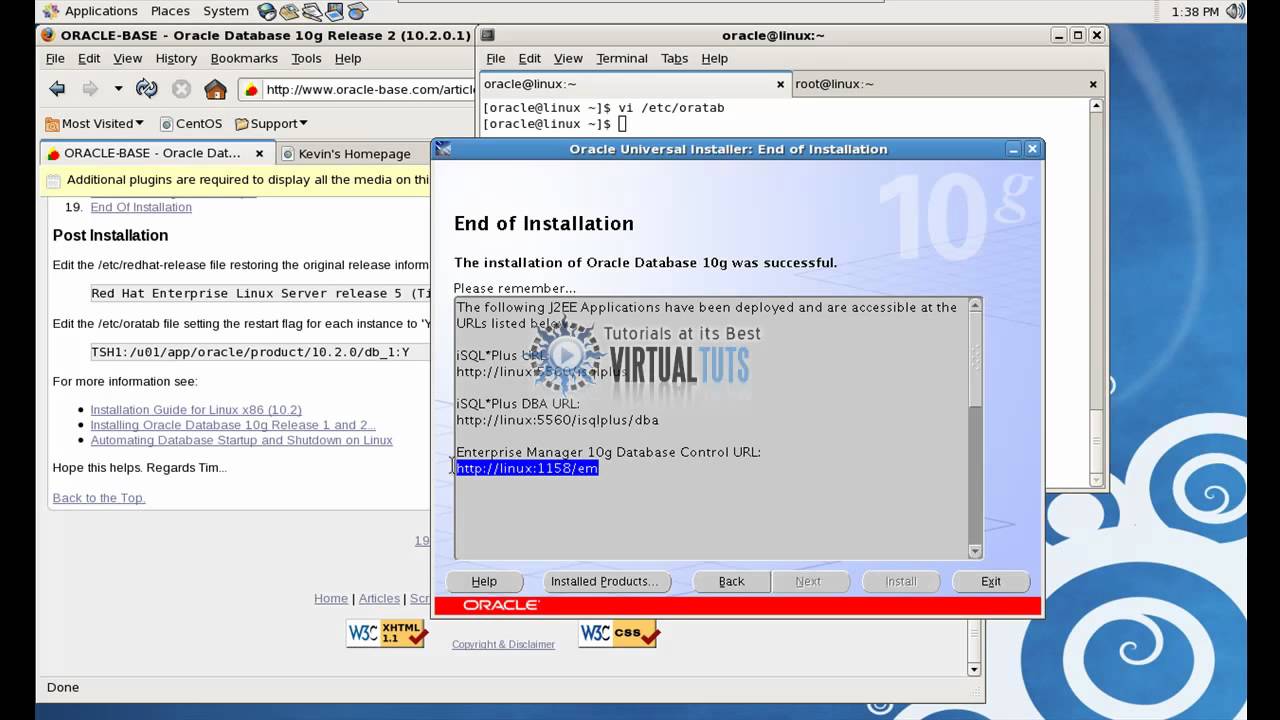Image resolution: width=1280 pixels, height=720 pixels.
Task: Open terminal window Help menu
Action: coord(714,58)
